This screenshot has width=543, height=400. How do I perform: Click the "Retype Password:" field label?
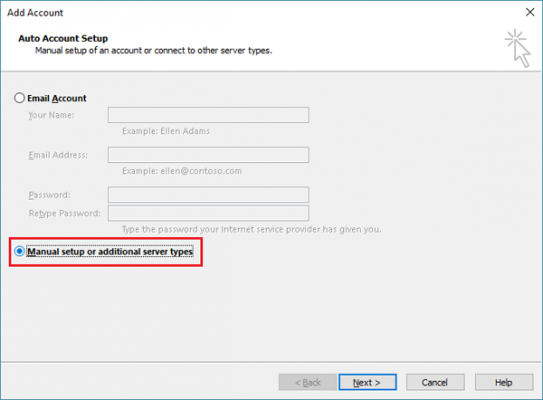click(x=64, y=213)
